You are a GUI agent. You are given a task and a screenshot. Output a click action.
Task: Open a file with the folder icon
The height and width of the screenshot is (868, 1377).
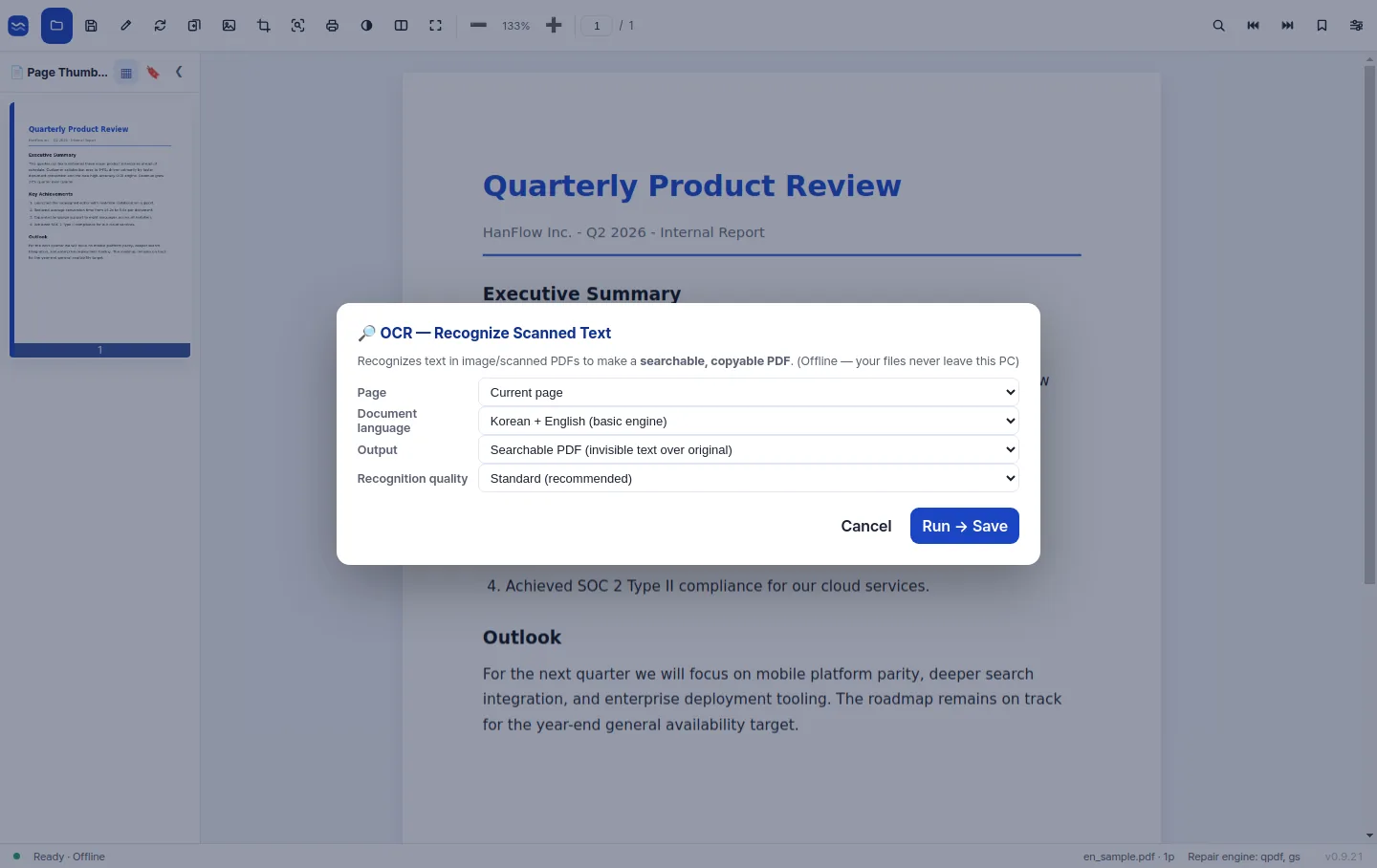click(56, 26)
